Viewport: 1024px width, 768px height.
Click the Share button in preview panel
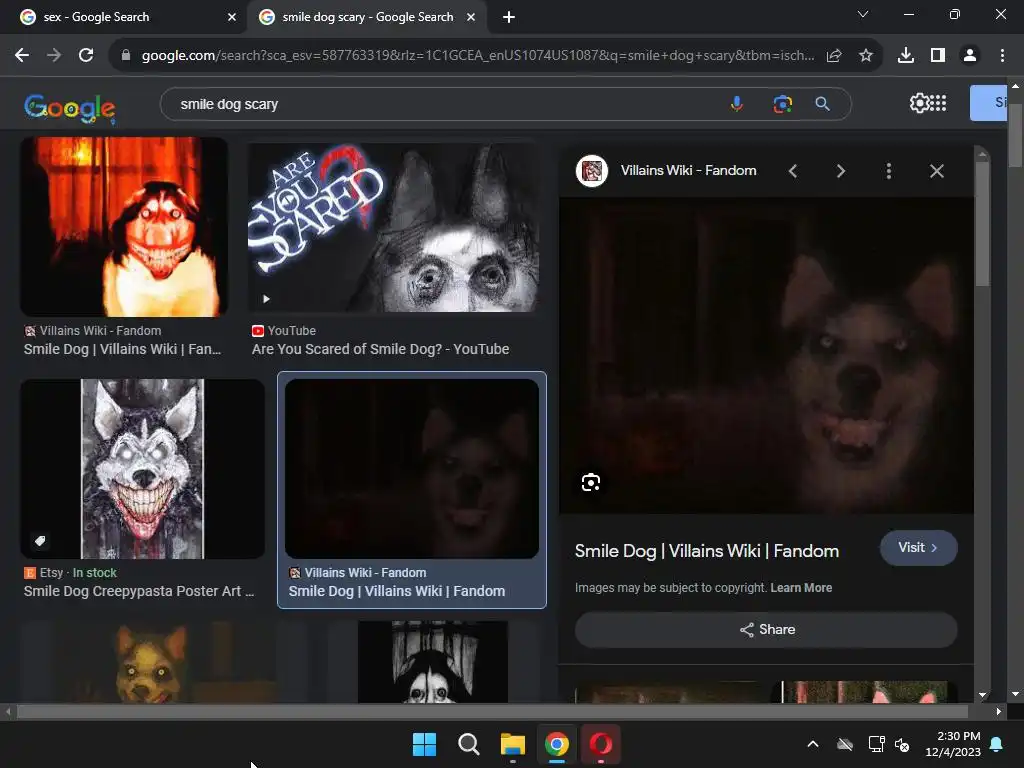coord(766,630)
